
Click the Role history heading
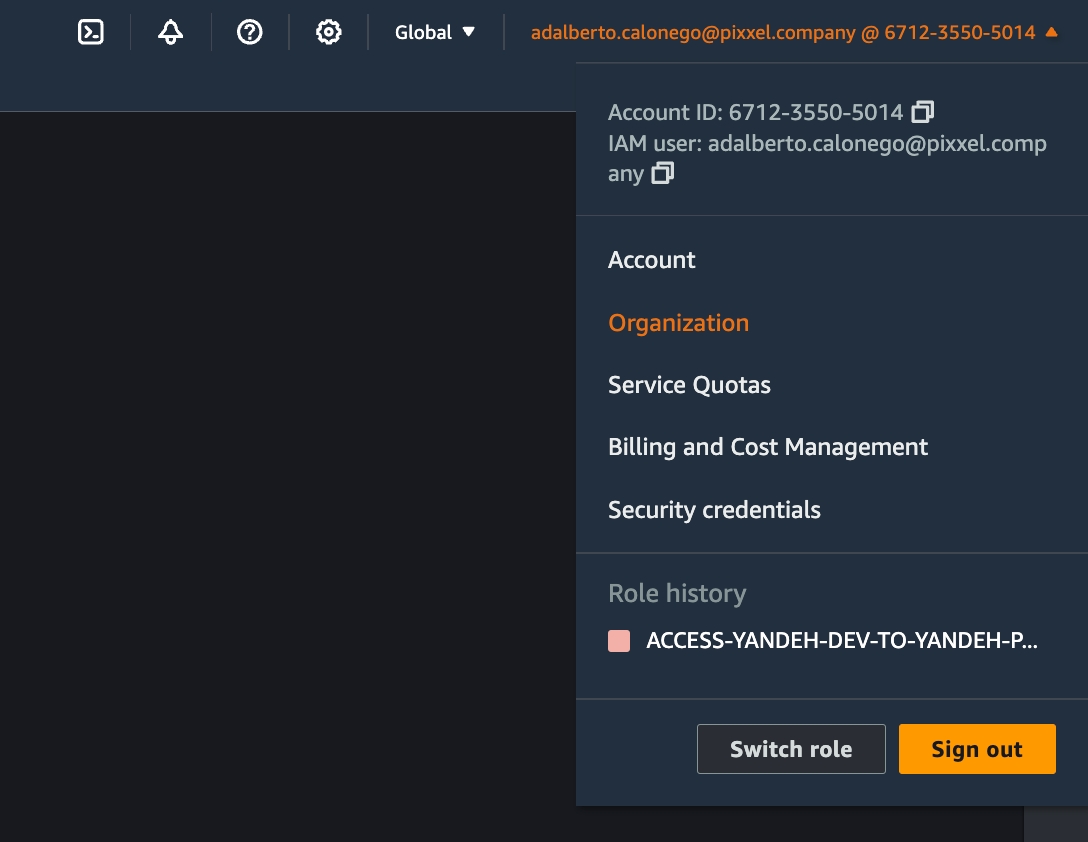pos(677,593)
